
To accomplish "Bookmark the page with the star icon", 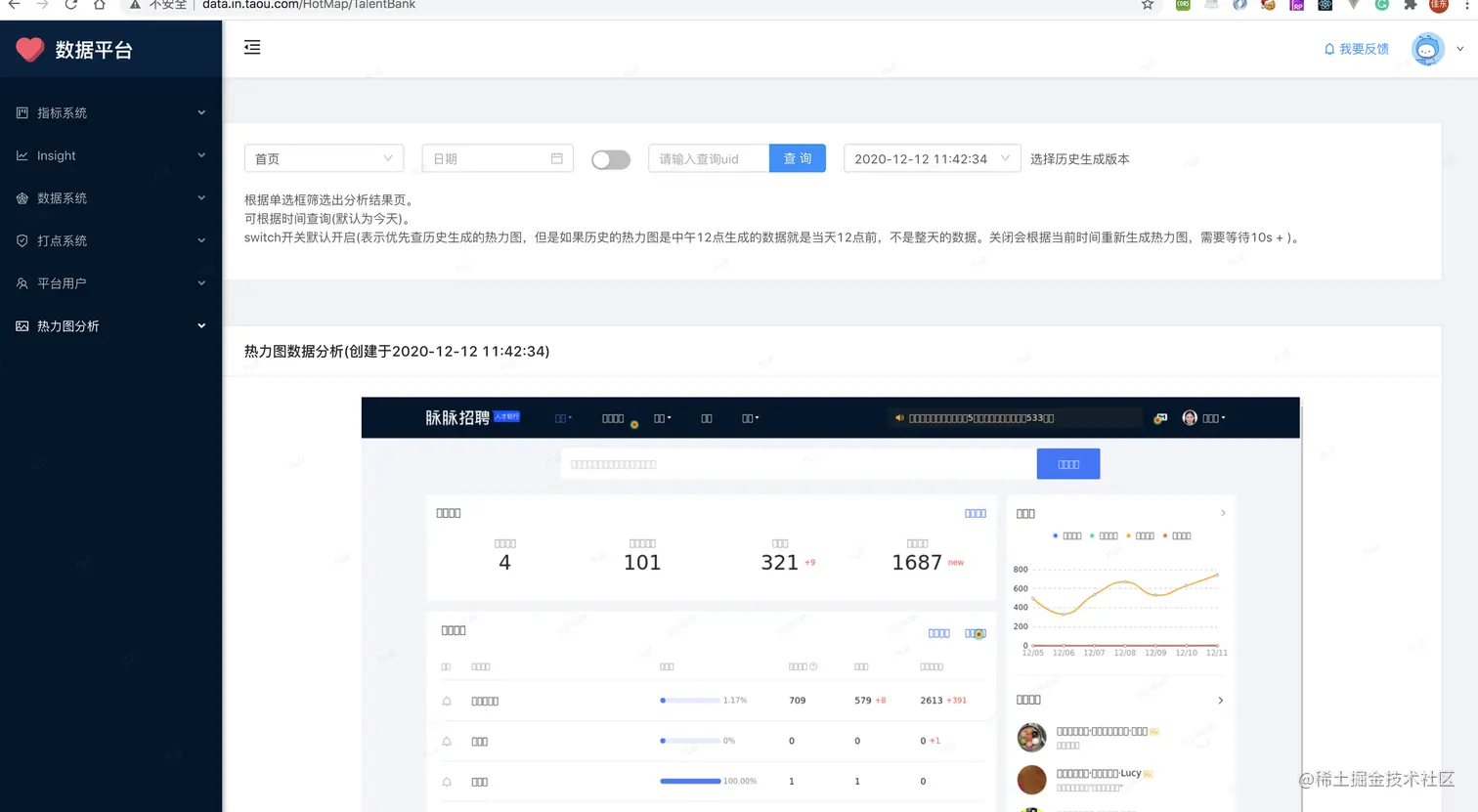I will point(1148,5).
